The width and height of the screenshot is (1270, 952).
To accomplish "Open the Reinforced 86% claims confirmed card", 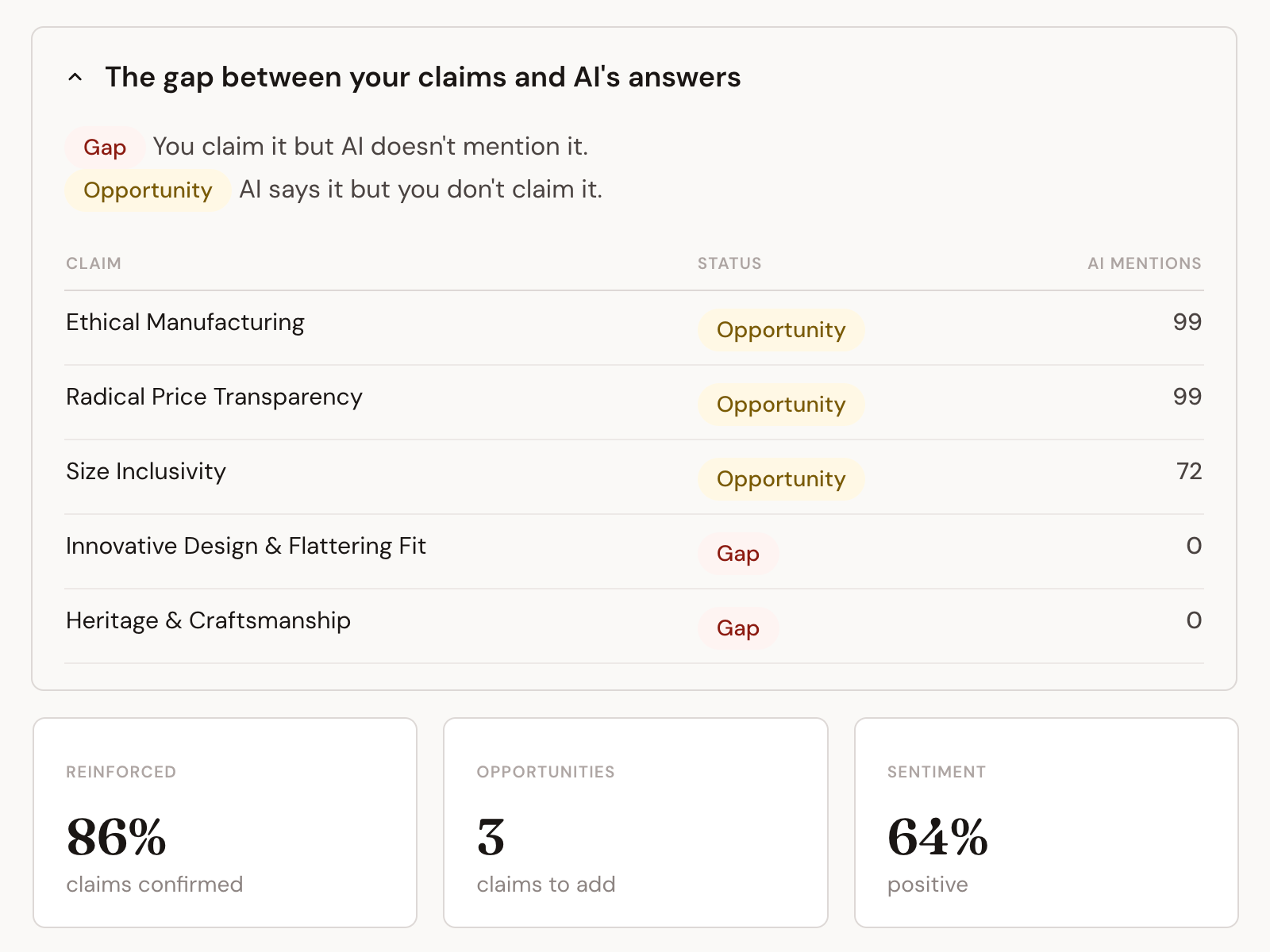I will pyautogui.click(x=225, y=823).
